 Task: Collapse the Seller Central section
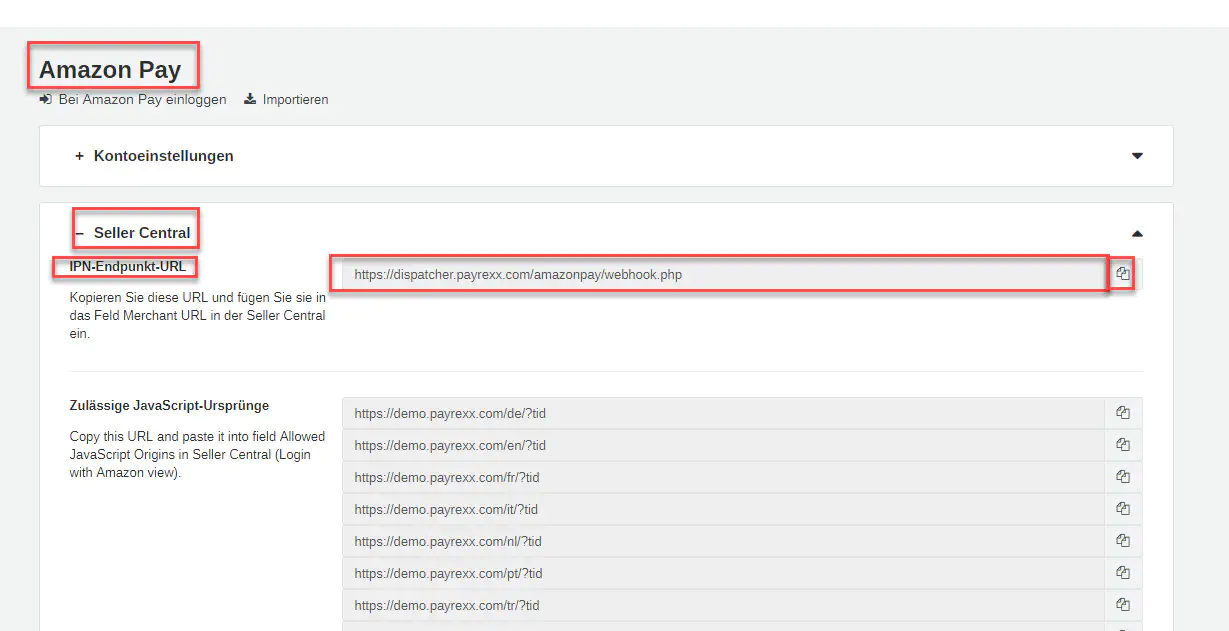141,233
